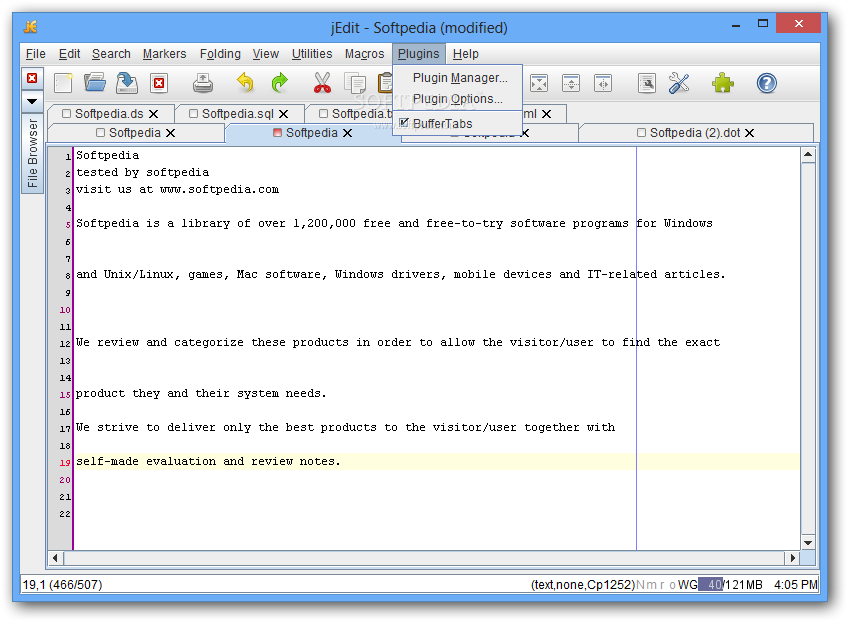The height and width of the screenshot is (622, 848).
Task: Undo the last edit
Action: pos(245,83)
